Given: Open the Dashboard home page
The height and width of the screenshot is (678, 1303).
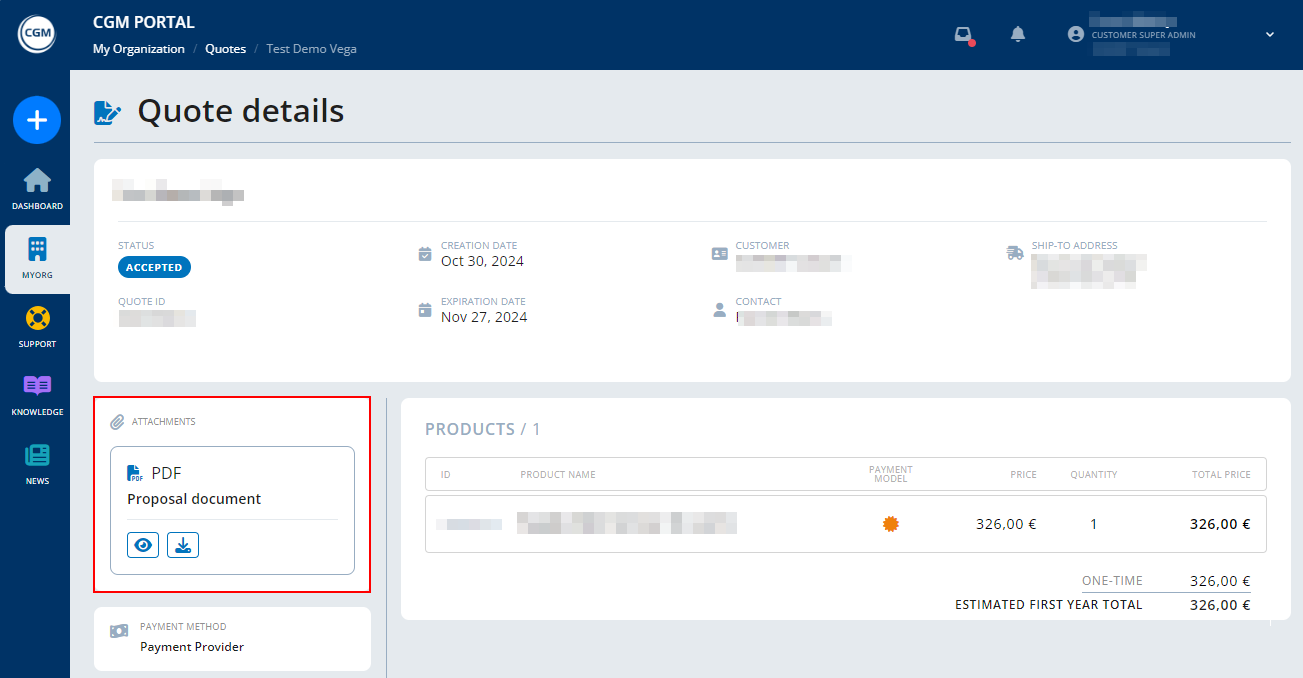Looking at the screenshot, I should pos(37,189).
